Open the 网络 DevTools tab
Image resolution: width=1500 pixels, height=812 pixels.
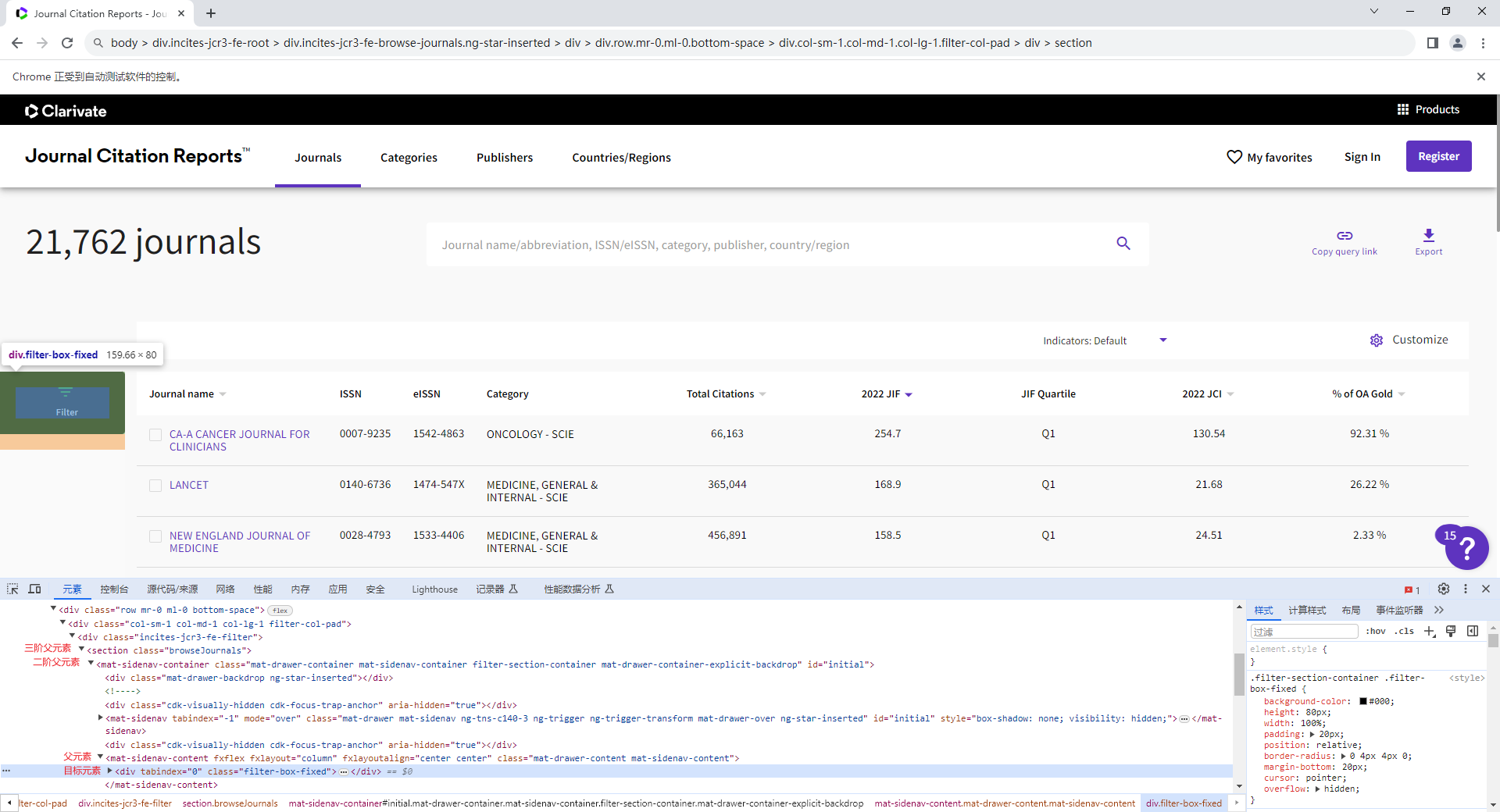tap(225, 589)
